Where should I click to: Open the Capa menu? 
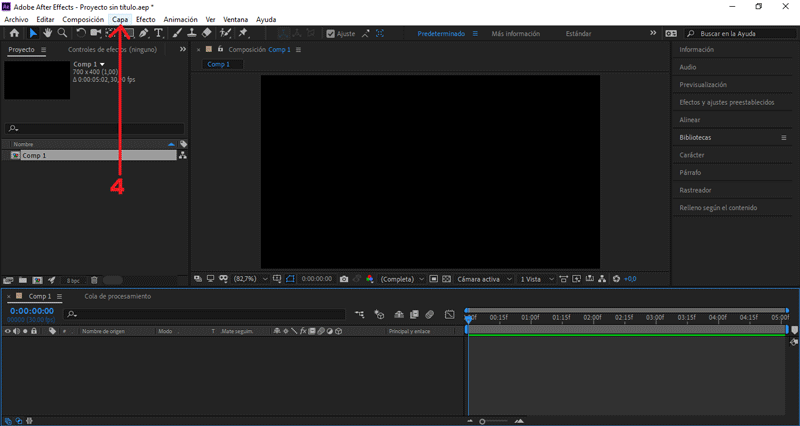coord(120,19)
